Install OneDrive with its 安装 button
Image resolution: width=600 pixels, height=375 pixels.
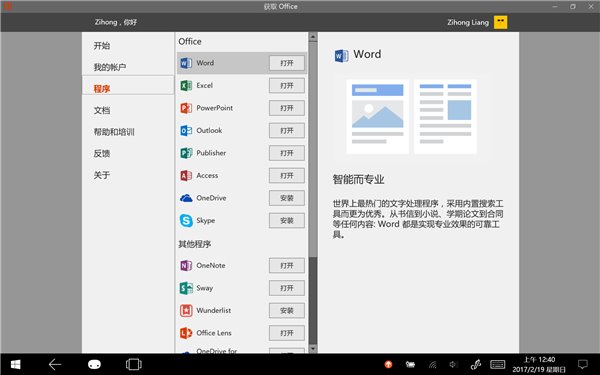click(x=287, y=198)
